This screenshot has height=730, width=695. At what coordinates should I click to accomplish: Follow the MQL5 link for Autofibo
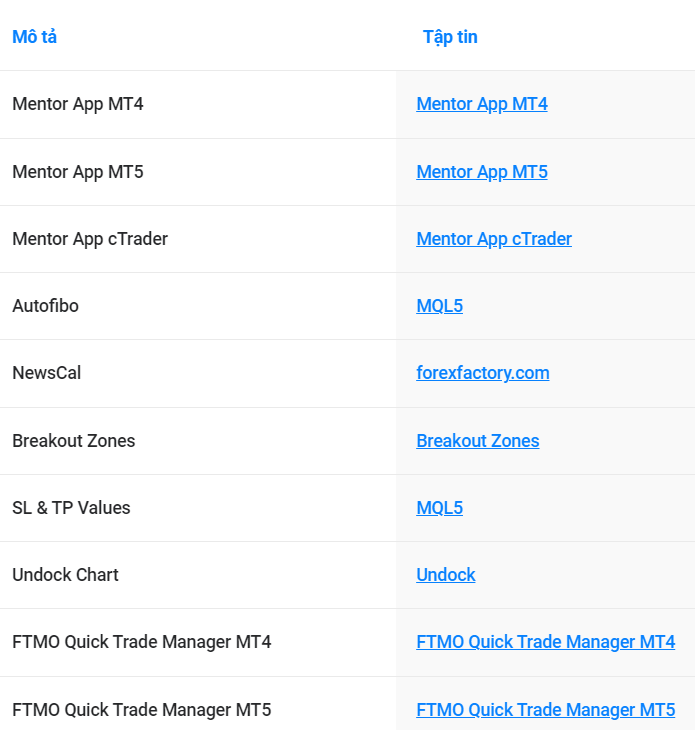click(439, 306)
